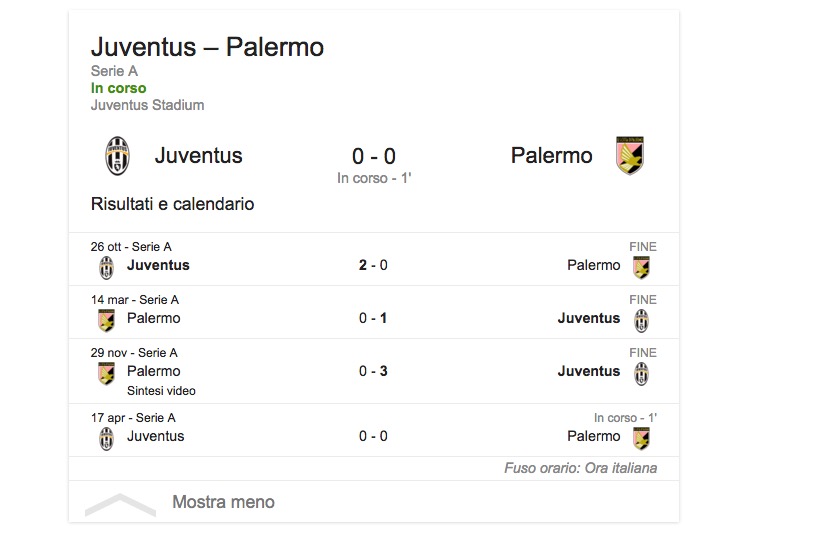
Task: Click Juventus crest in 17 apr match row
Action: [106, 438]
